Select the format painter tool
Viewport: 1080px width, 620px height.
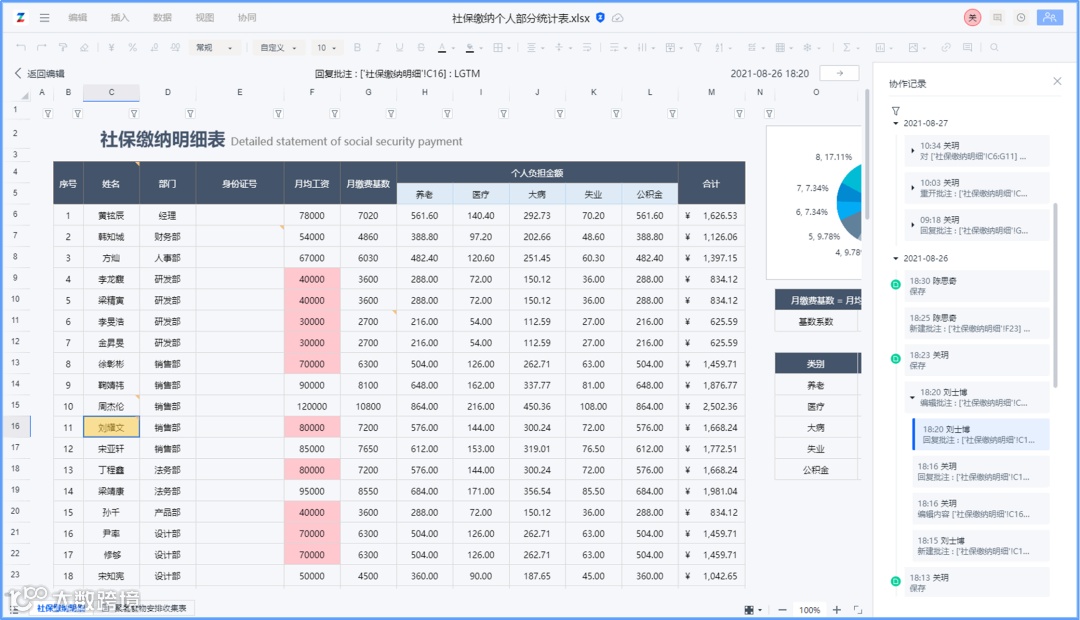(63, 48)
